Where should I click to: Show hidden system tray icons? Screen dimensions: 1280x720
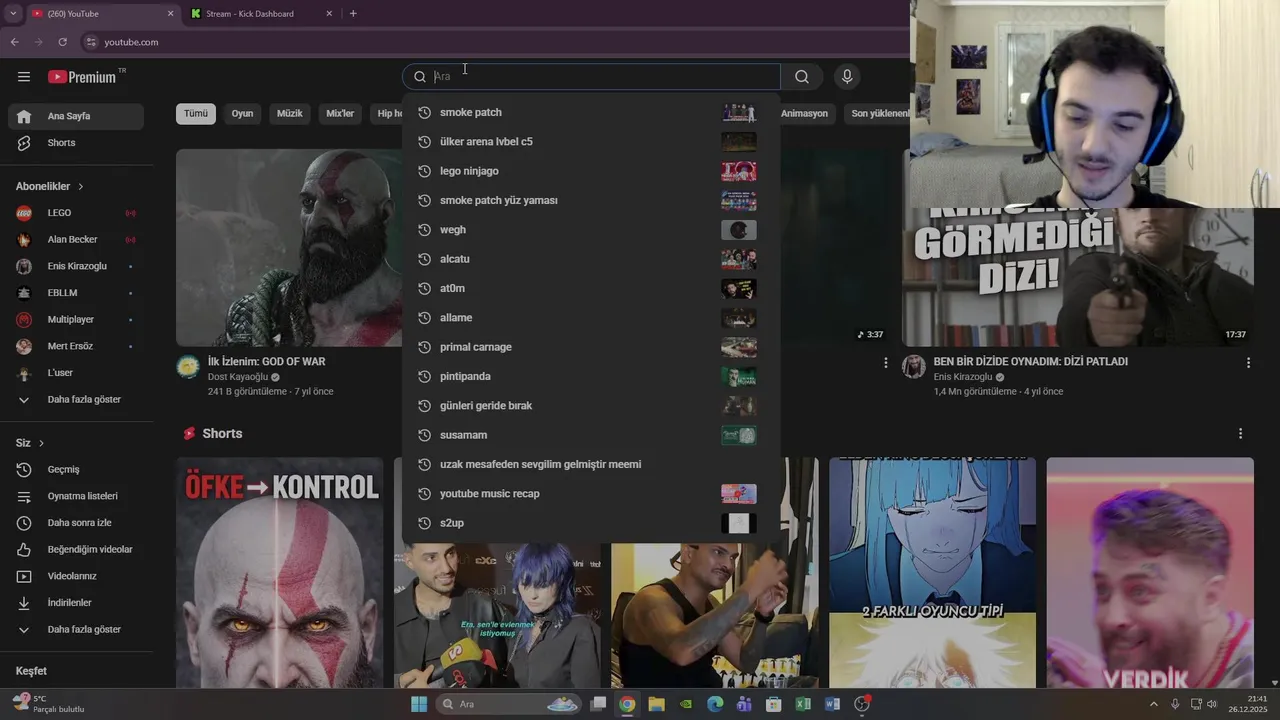[1153, 704]
